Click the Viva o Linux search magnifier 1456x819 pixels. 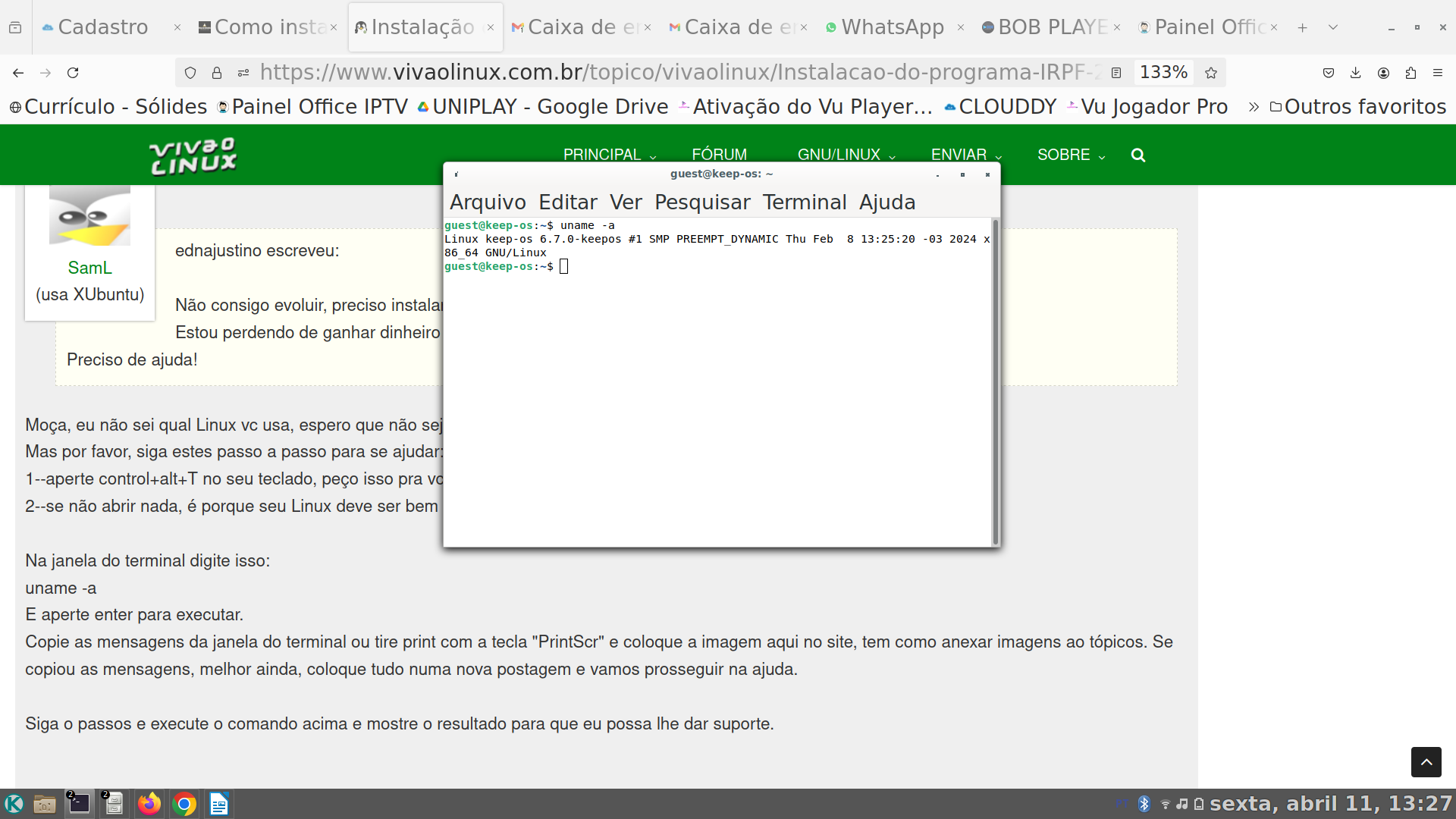click(x=1137, y=155)
